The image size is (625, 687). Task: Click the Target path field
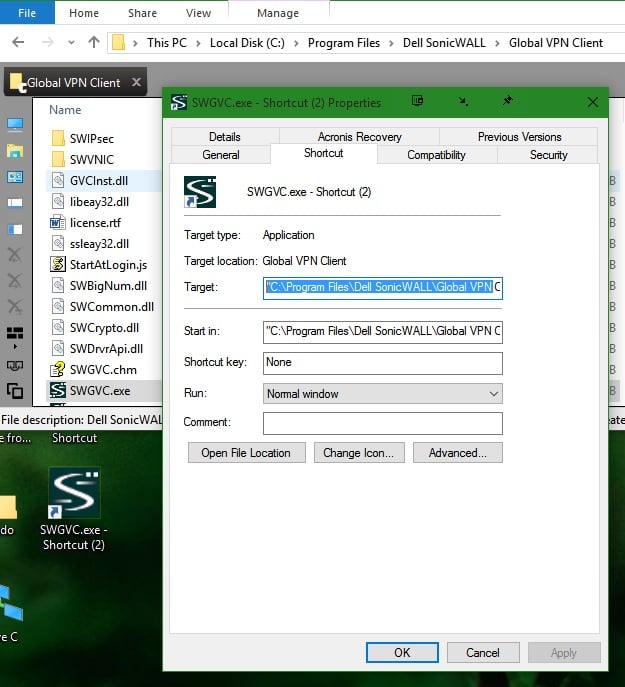[383, 288]
